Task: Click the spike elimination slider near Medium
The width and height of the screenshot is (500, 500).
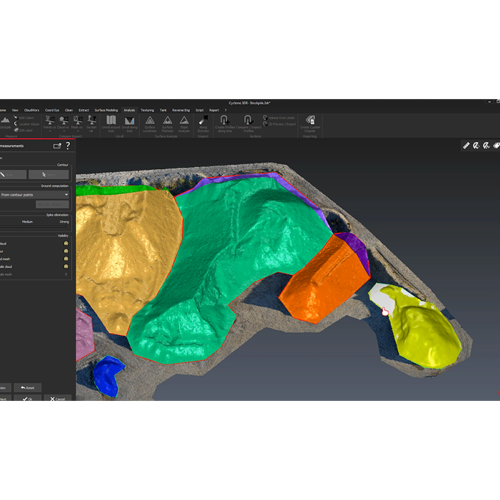Action: [x=27, y=227]
